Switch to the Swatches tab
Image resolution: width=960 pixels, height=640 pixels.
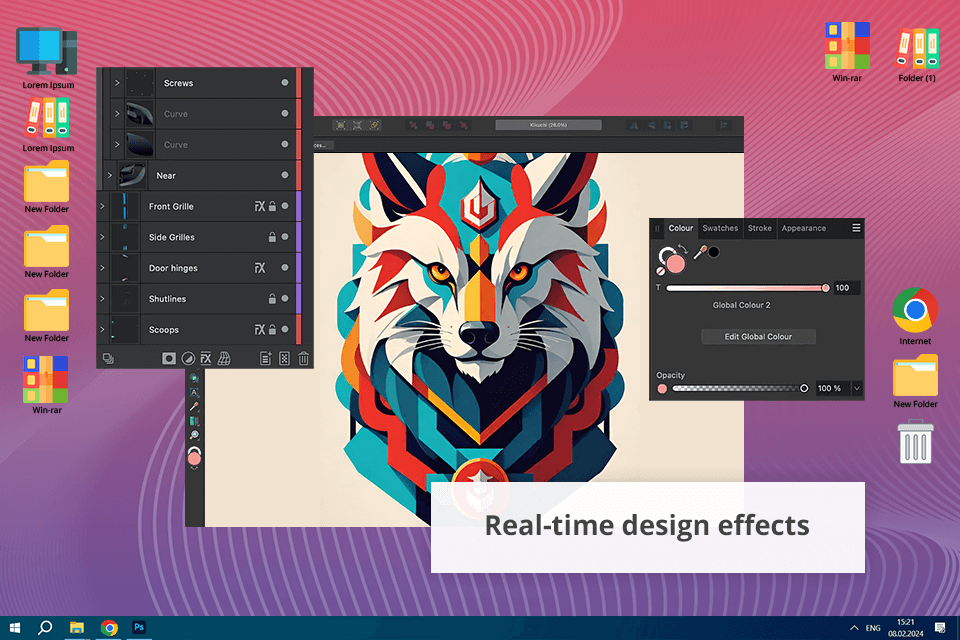720,228
